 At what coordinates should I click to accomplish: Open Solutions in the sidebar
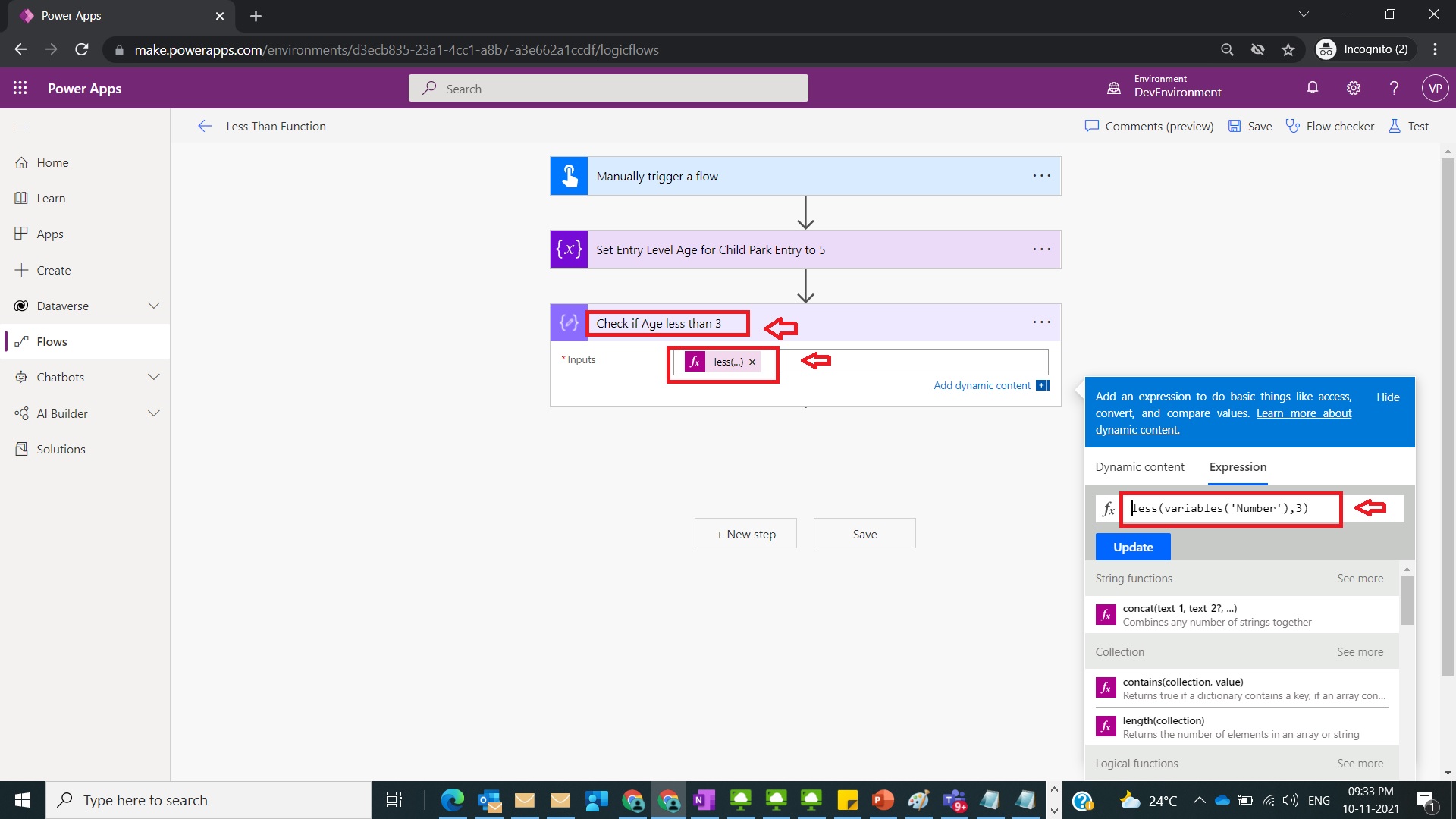click(61, 449)
